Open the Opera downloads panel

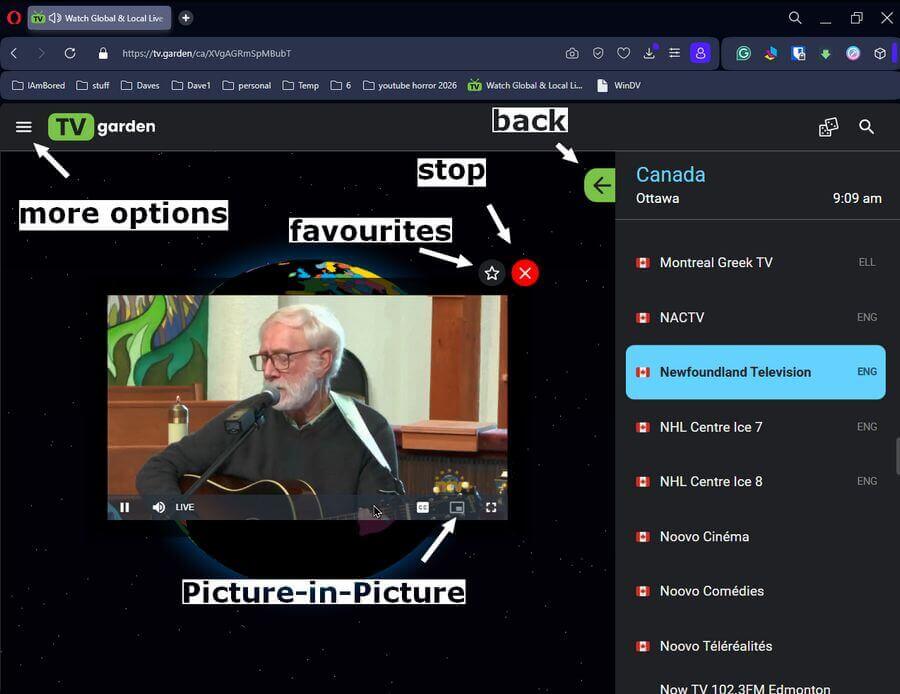pos(650,53)
